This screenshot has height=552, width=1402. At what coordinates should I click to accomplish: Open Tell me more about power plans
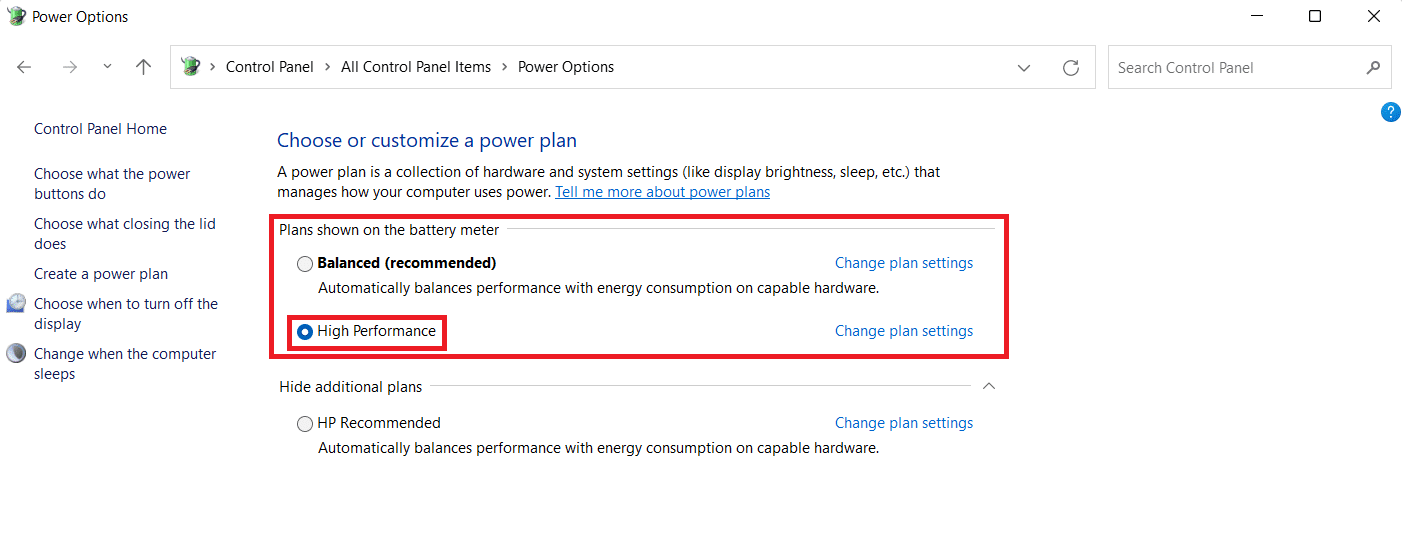pyautogui.click(x=662, y=192)
